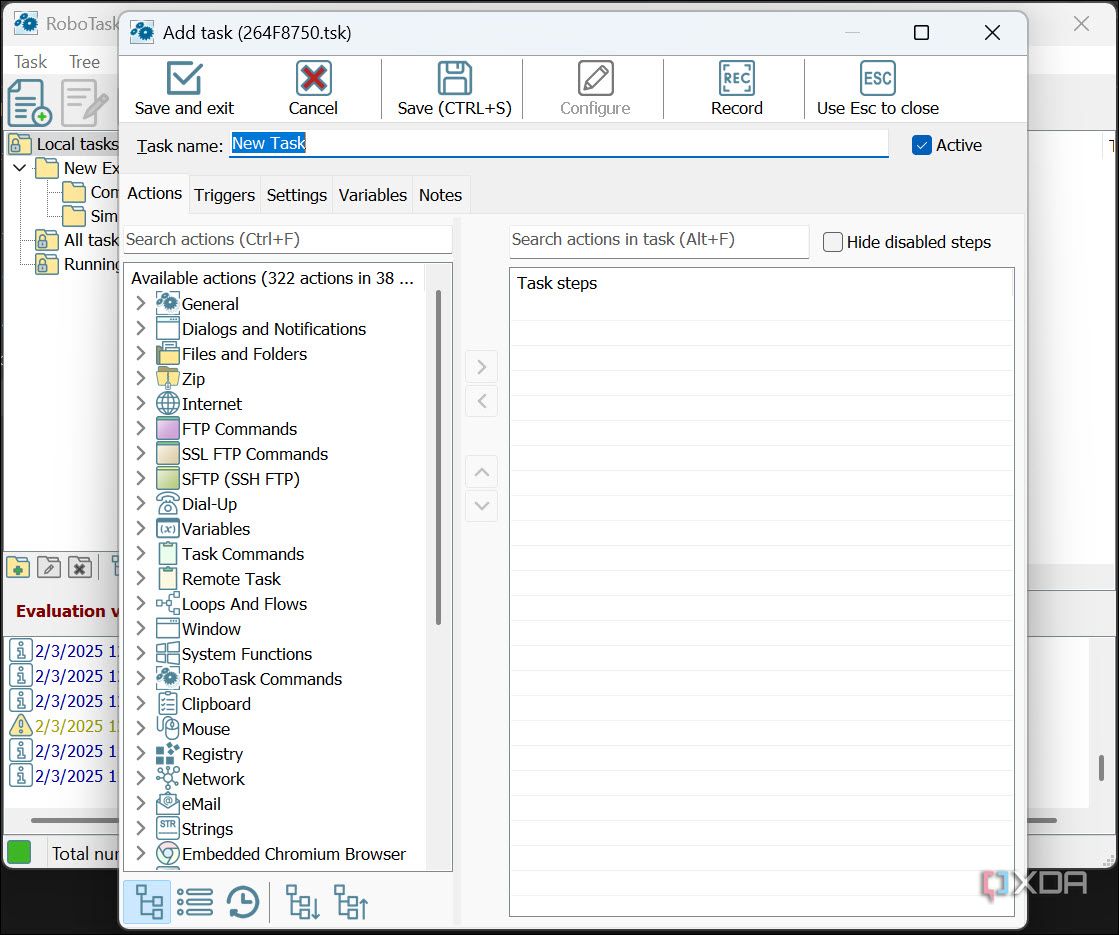The height and width of the screenshot is (935, 1119).
Task: Add the selected action with the right arrow
Action: (x=482, y=367)
